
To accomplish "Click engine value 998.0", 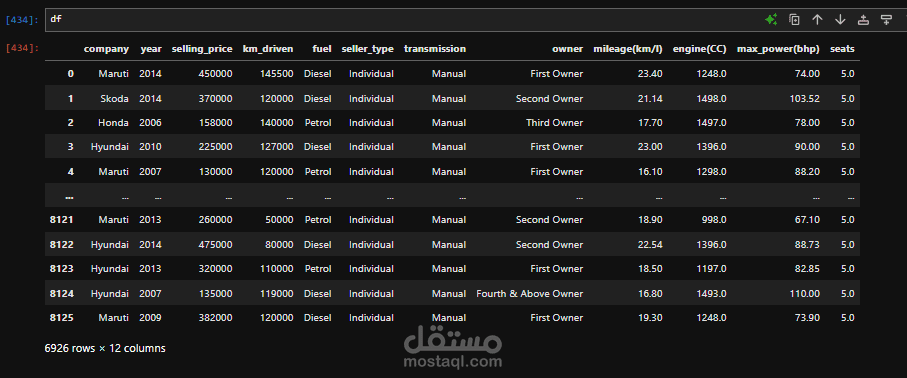I will click(x=714, y=220).
